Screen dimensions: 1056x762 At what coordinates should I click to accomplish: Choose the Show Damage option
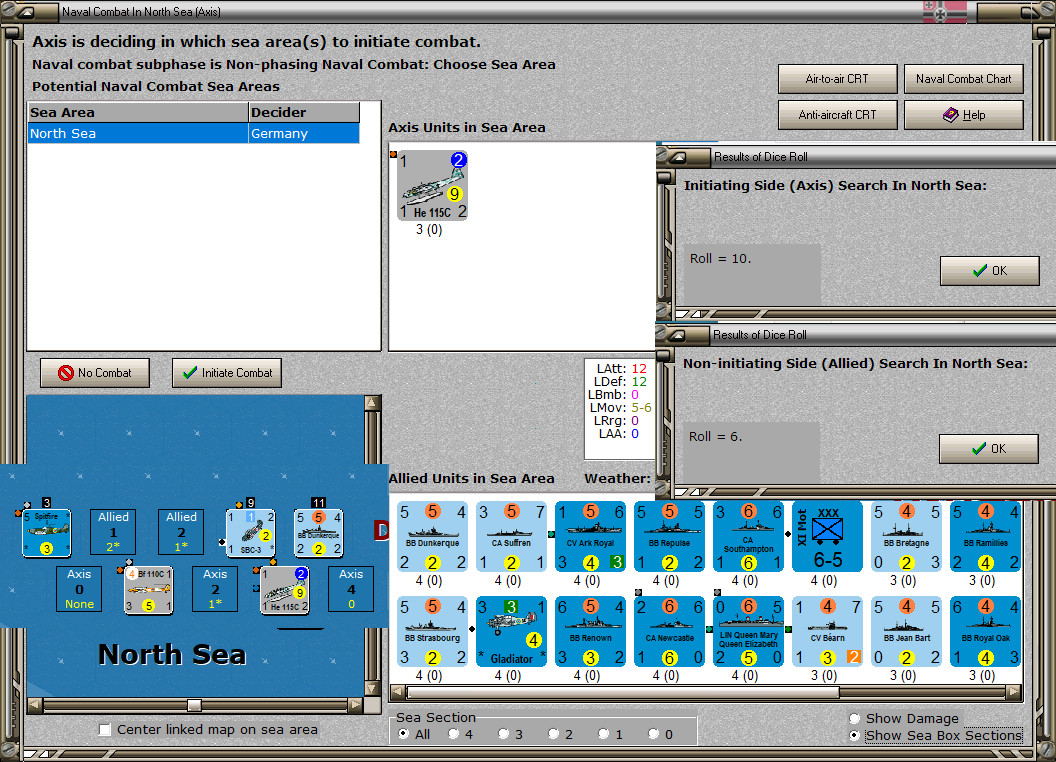pos(855,718)
